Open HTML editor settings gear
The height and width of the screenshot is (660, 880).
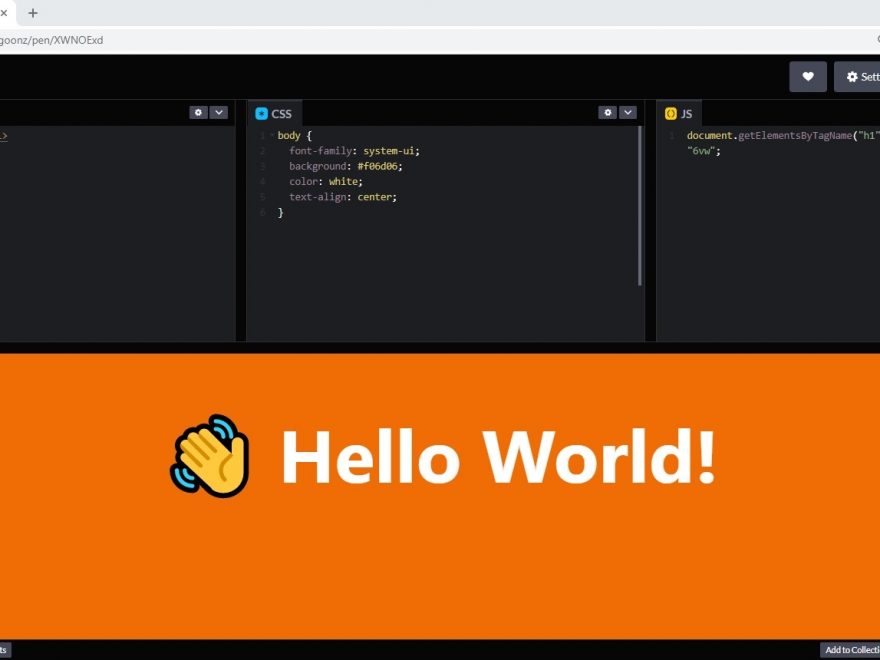click(x=198, y=113)
